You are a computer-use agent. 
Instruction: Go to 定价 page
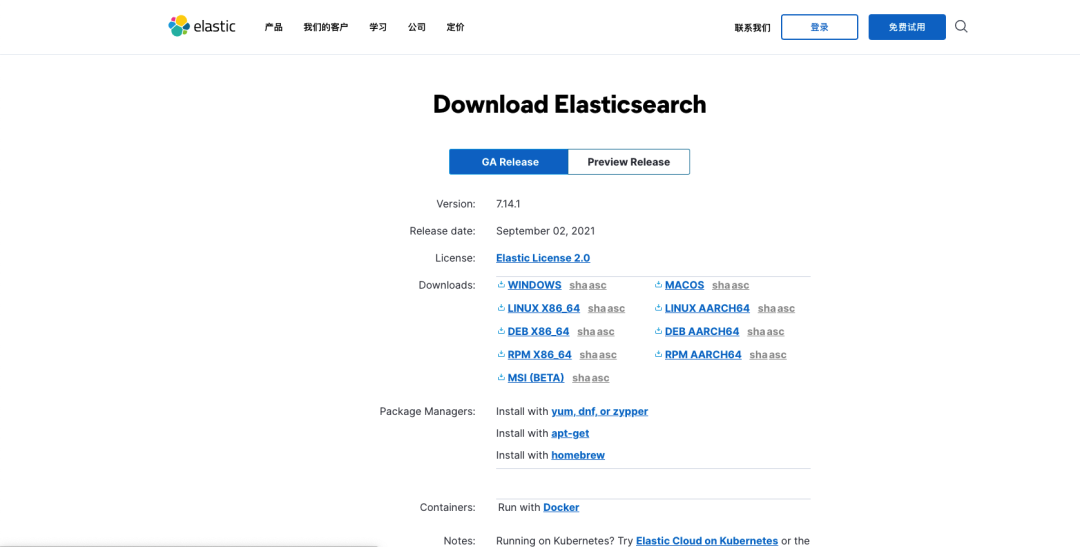tap(455, 28)
